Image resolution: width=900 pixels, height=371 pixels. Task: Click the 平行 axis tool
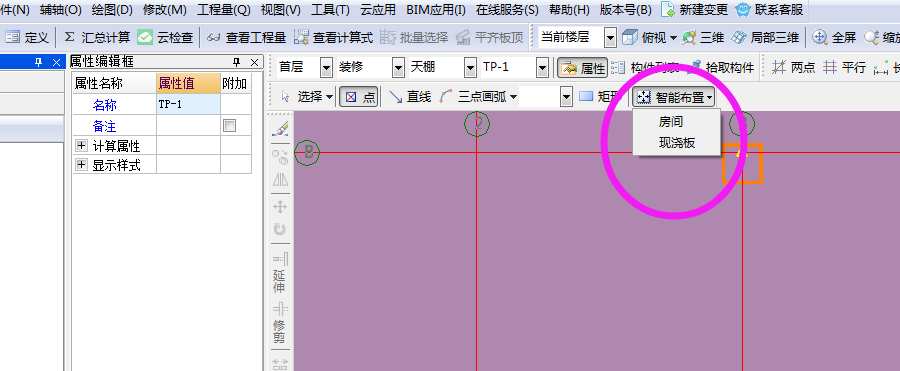(844, 68)
